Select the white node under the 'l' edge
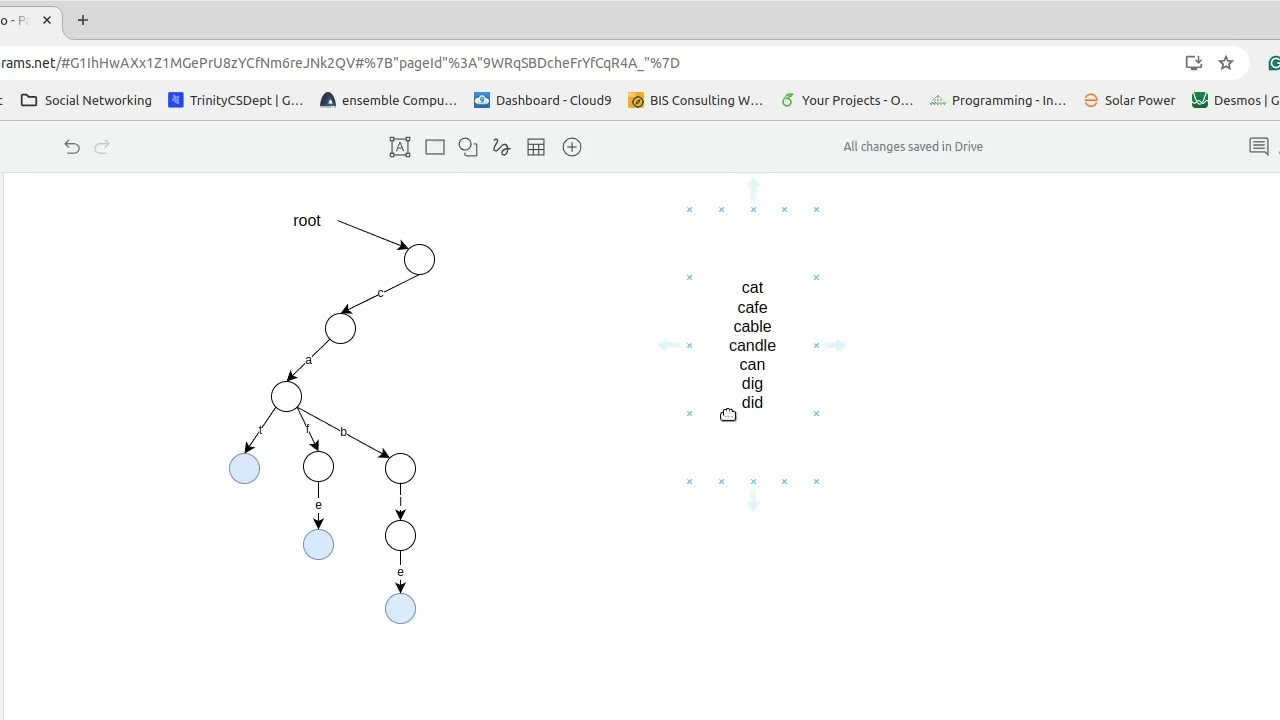Viewport: 1280px width, 720px height. tap(401, 536)
